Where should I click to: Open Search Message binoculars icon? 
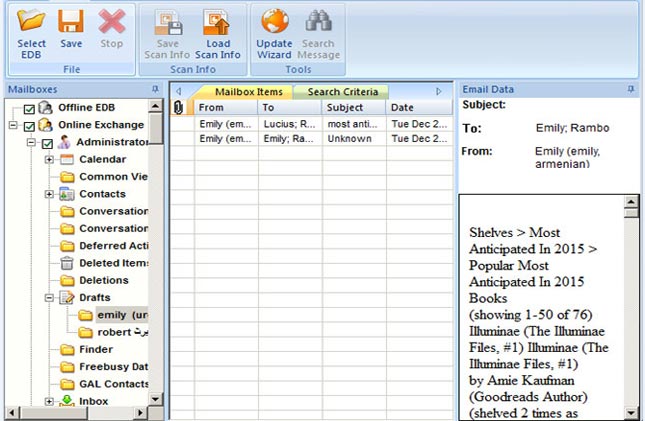318,21
